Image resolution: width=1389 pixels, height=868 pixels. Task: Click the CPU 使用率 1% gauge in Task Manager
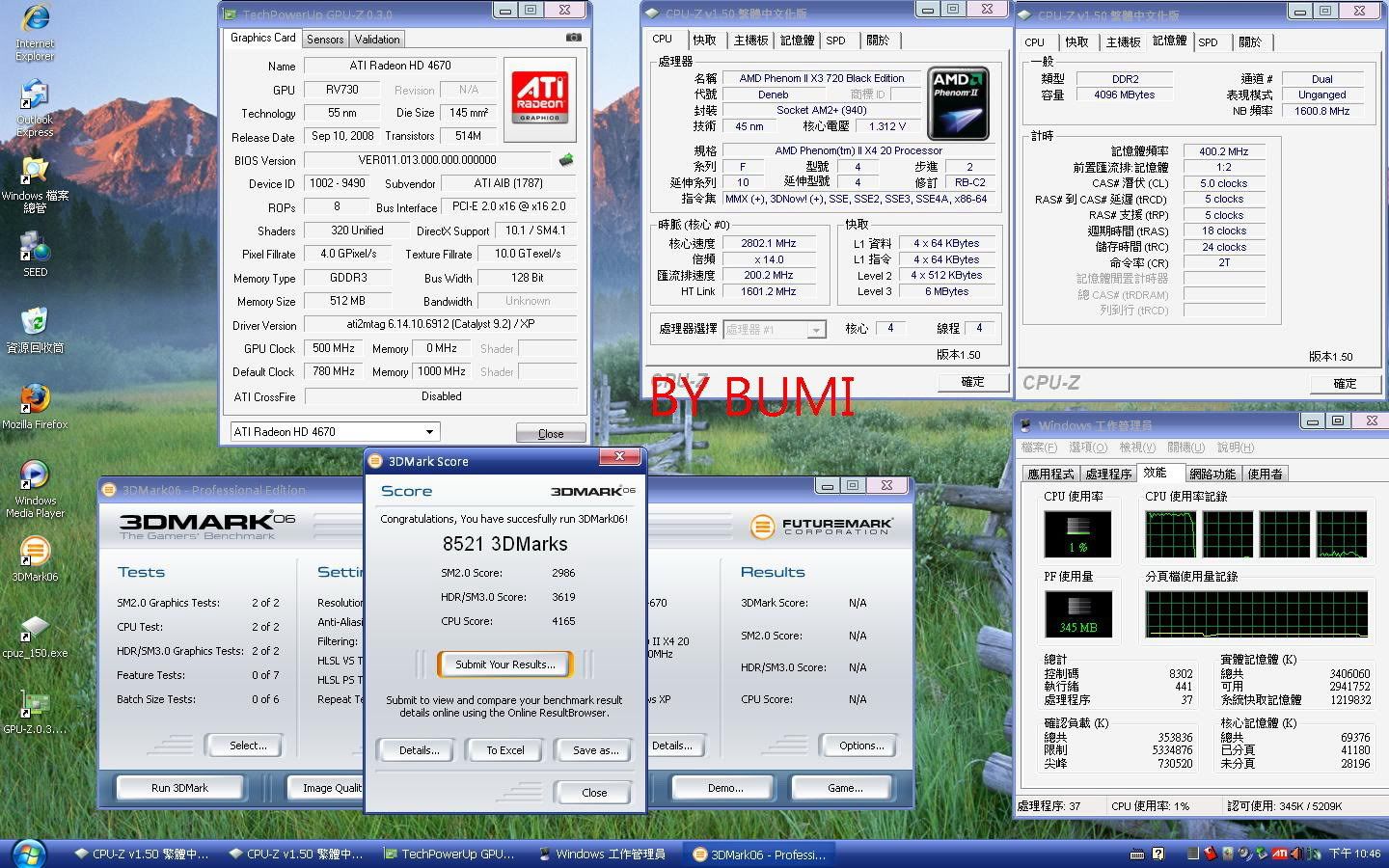1077,533
